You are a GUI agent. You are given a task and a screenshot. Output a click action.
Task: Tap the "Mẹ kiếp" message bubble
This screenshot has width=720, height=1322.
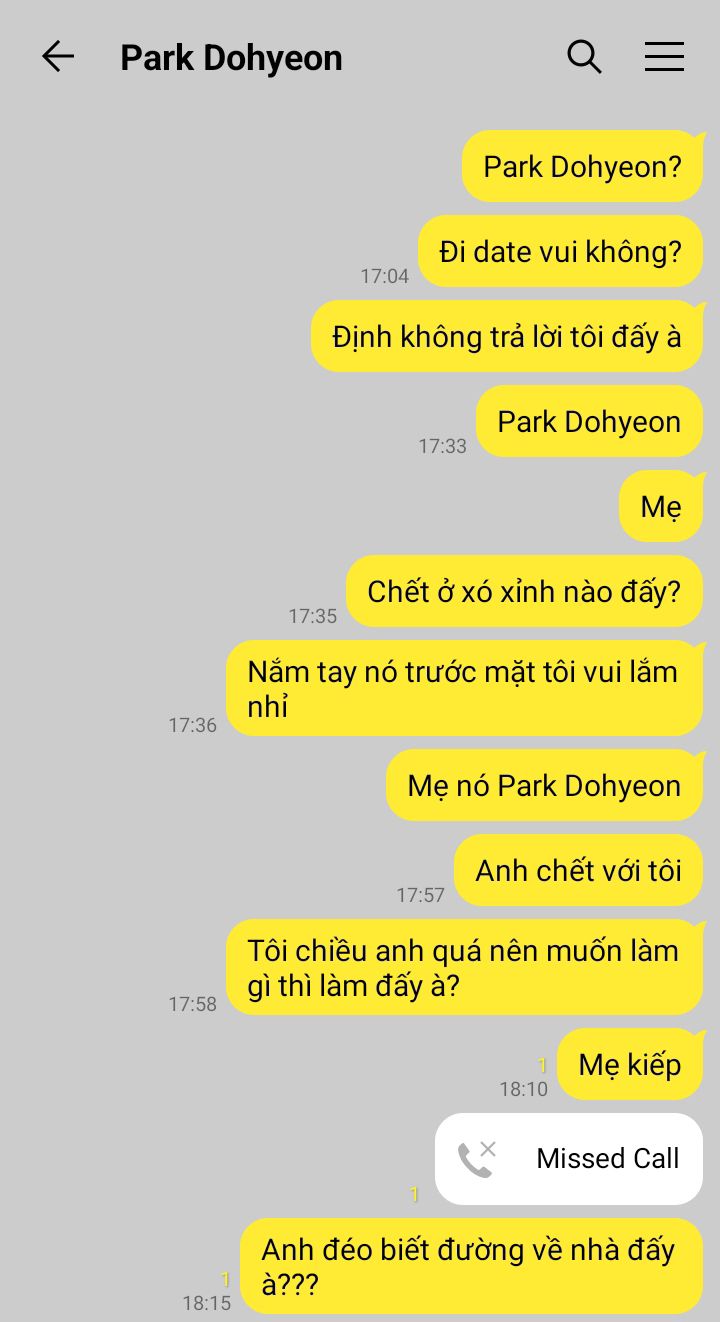(630, 1064)
